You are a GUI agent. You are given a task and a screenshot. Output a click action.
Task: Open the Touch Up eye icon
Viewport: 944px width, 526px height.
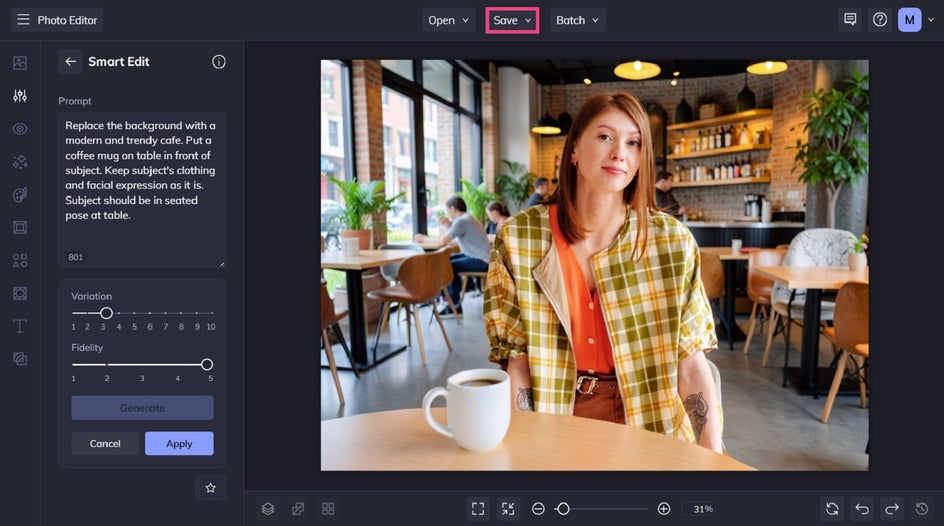20,129
